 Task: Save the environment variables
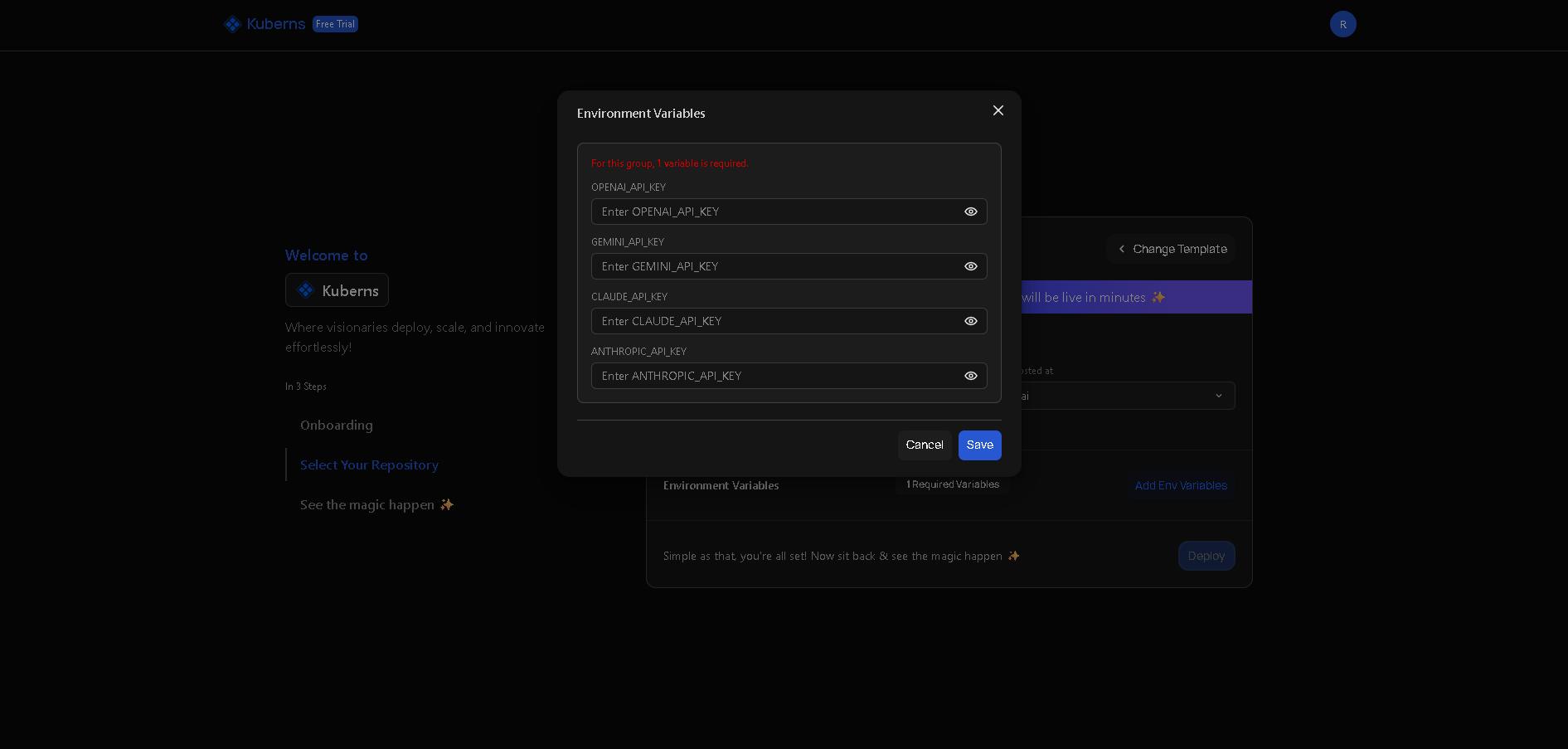(x=979, y=445)
